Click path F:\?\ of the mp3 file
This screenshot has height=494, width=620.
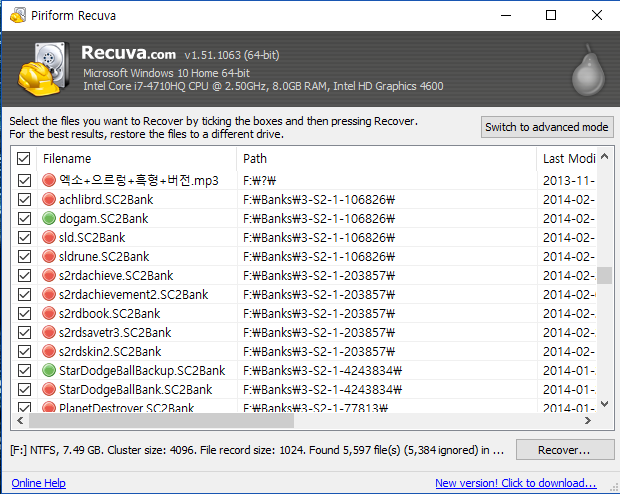[x=259, y=181]
